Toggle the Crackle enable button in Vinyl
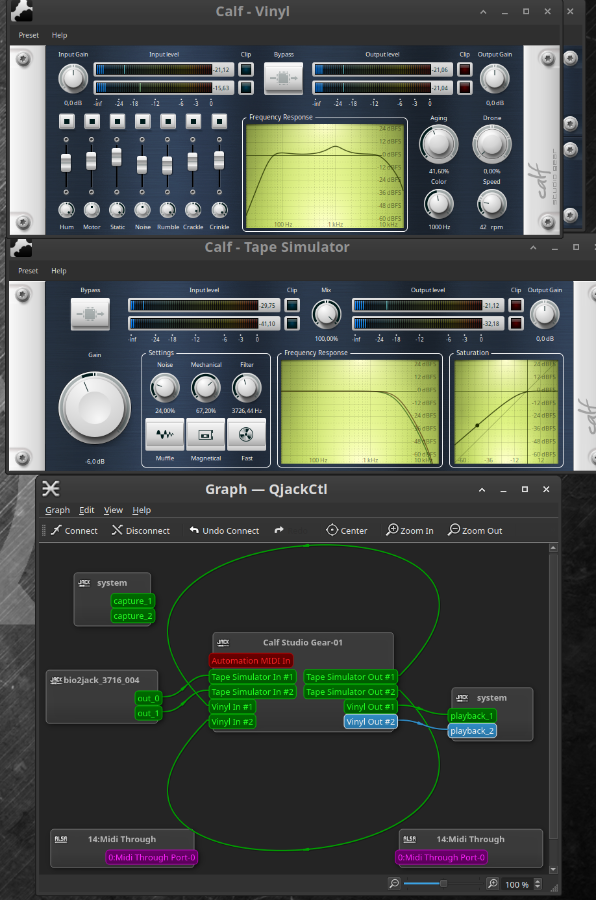The height and width of the screenshot is (900, 596). click(x=193, y=121)
